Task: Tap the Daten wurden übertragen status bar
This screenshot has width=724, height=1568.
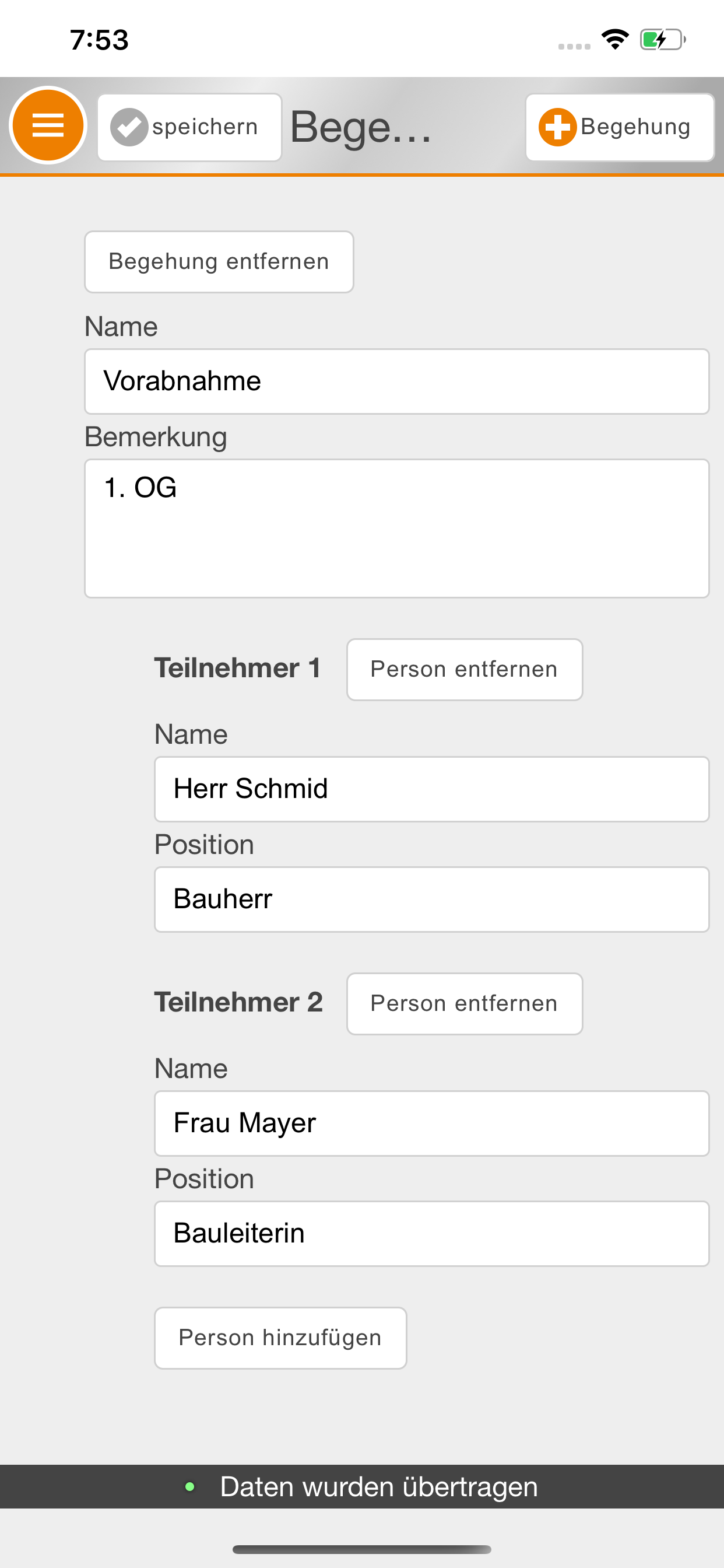Action: [378, 1486]
